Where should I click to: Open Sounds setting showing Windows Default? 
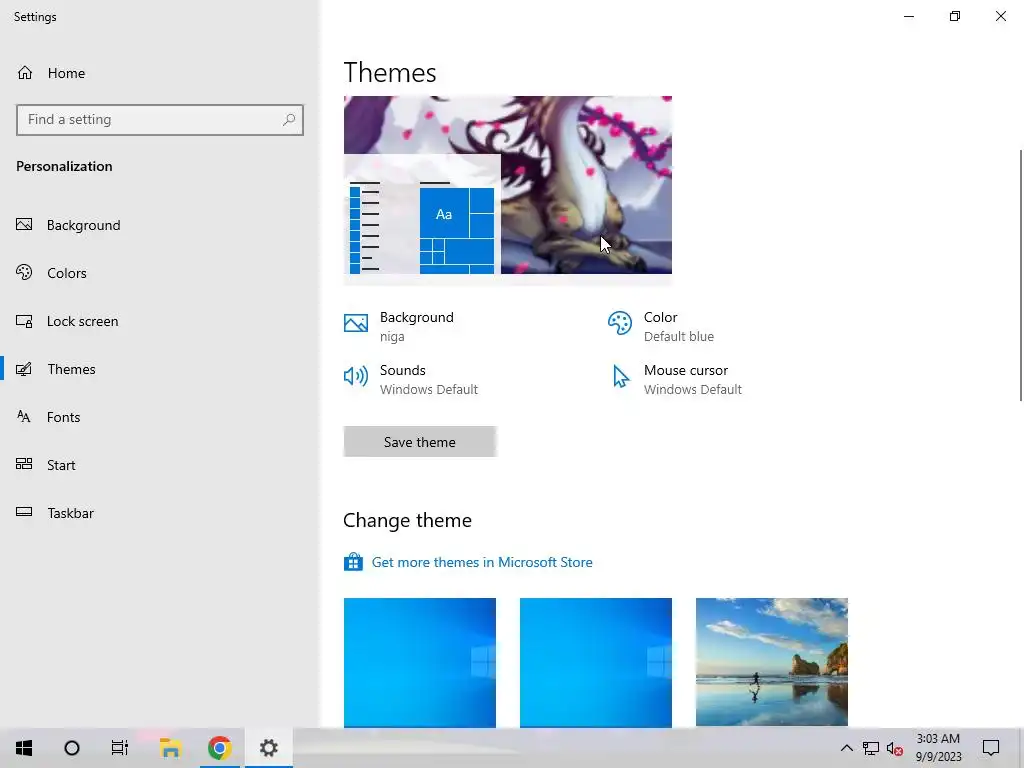pyautogui.click(x=411, y=379)
